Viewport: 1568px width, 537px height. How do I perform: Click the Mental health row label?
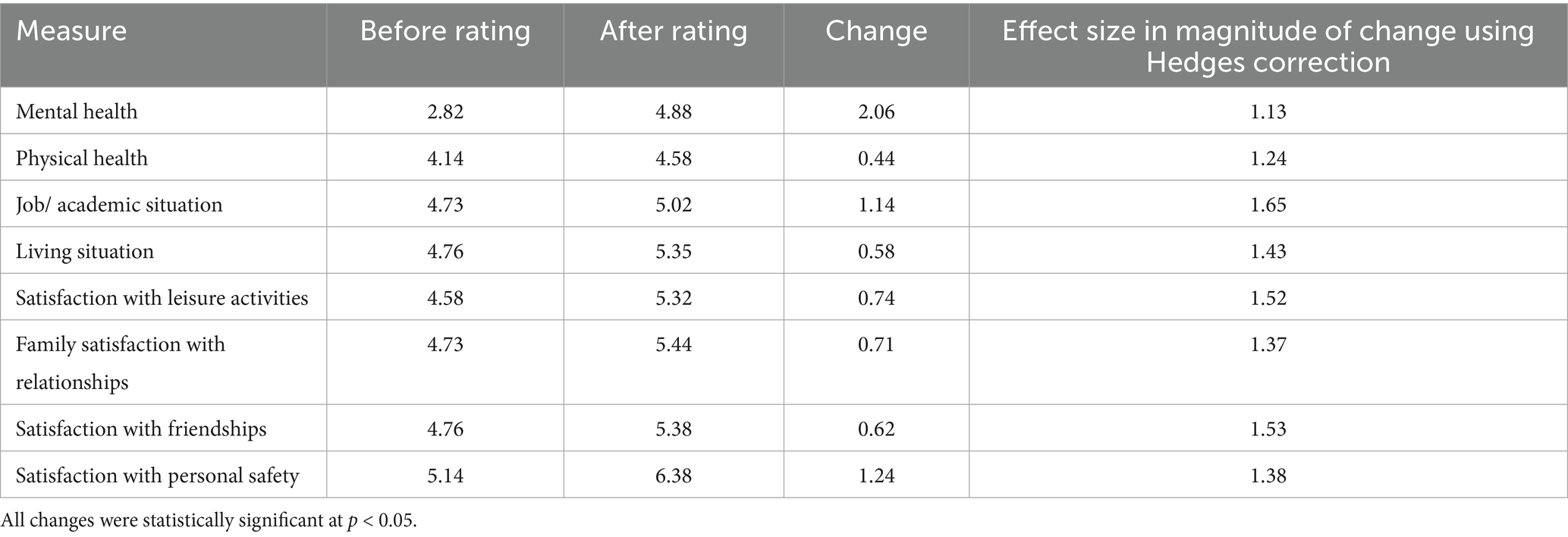pyautogui.click(x=77, y=111)
